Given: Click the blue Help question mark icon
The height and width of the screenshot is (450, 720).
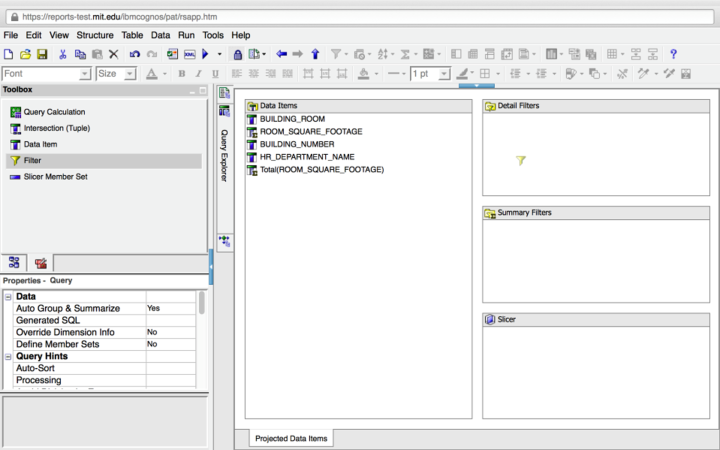Looking at the screenshot, I should click(x=673, y=54).
